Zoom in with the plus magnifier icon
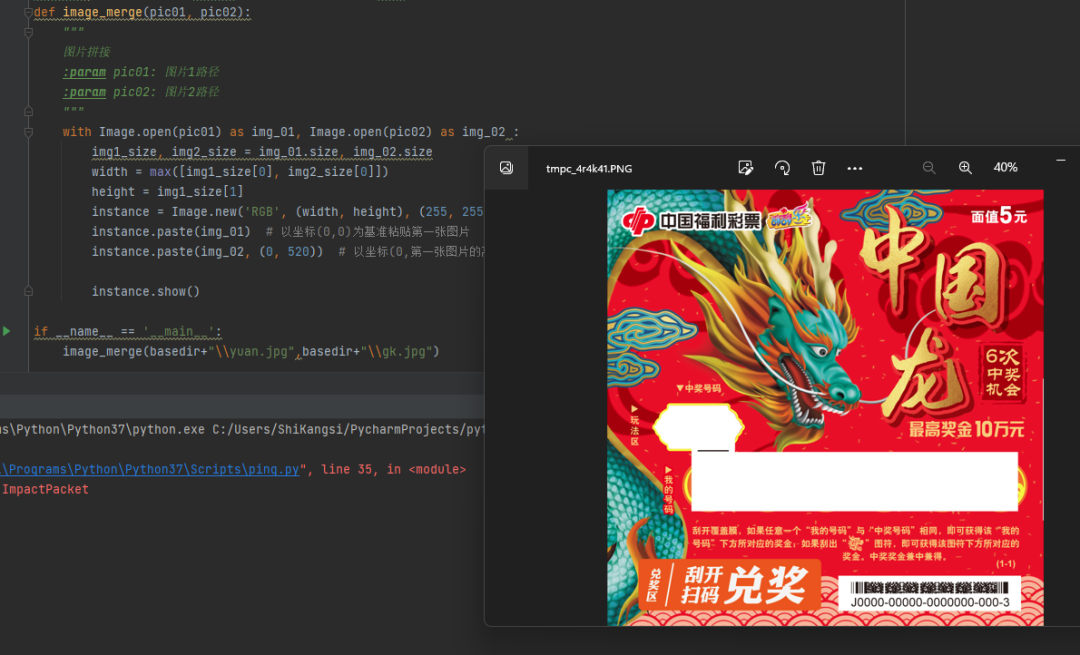Image resolution: width=1080 pixels, height=655 pixels. (965, 167)
